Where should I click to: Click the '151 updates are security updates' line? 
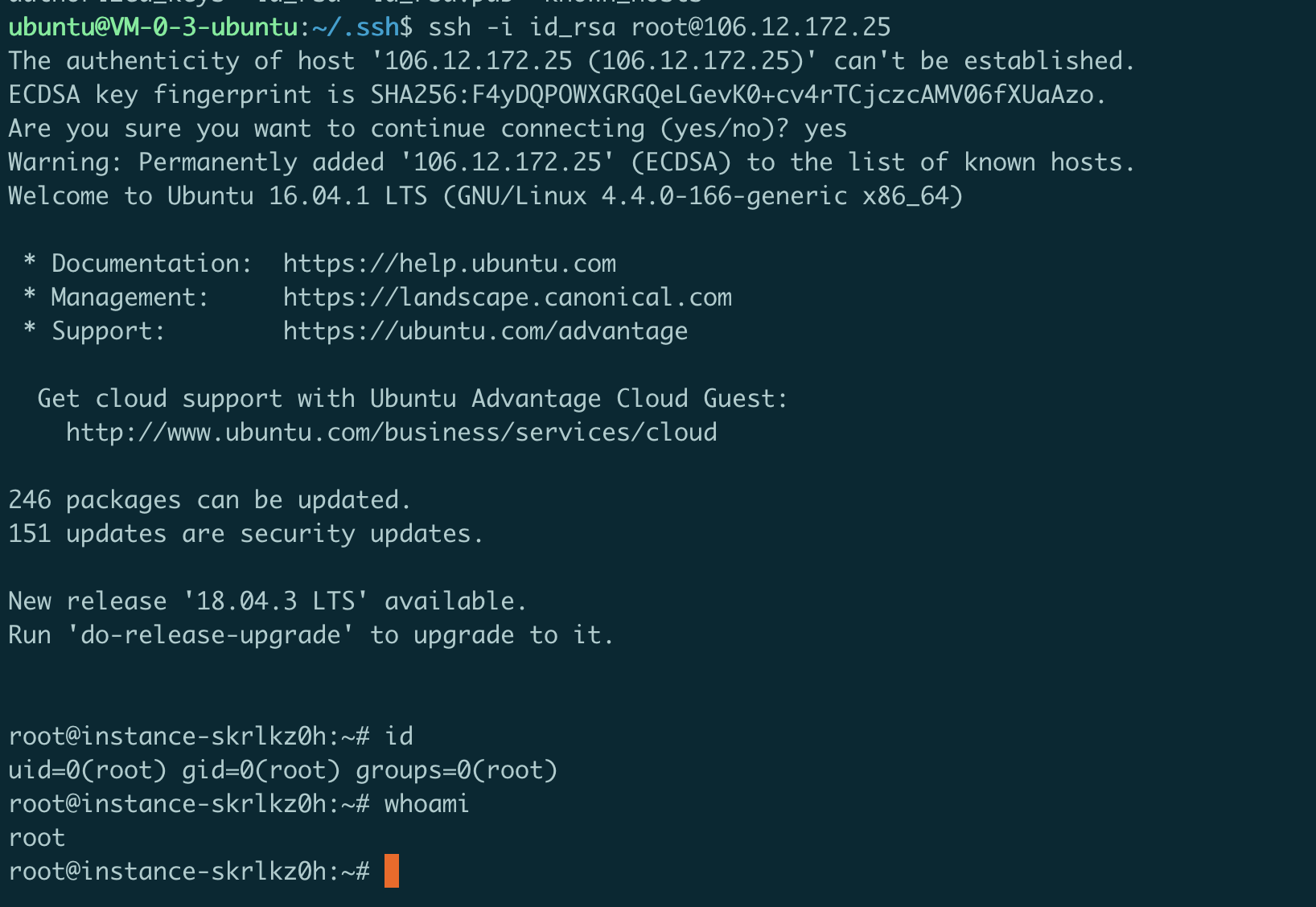[x=245, y=534]
